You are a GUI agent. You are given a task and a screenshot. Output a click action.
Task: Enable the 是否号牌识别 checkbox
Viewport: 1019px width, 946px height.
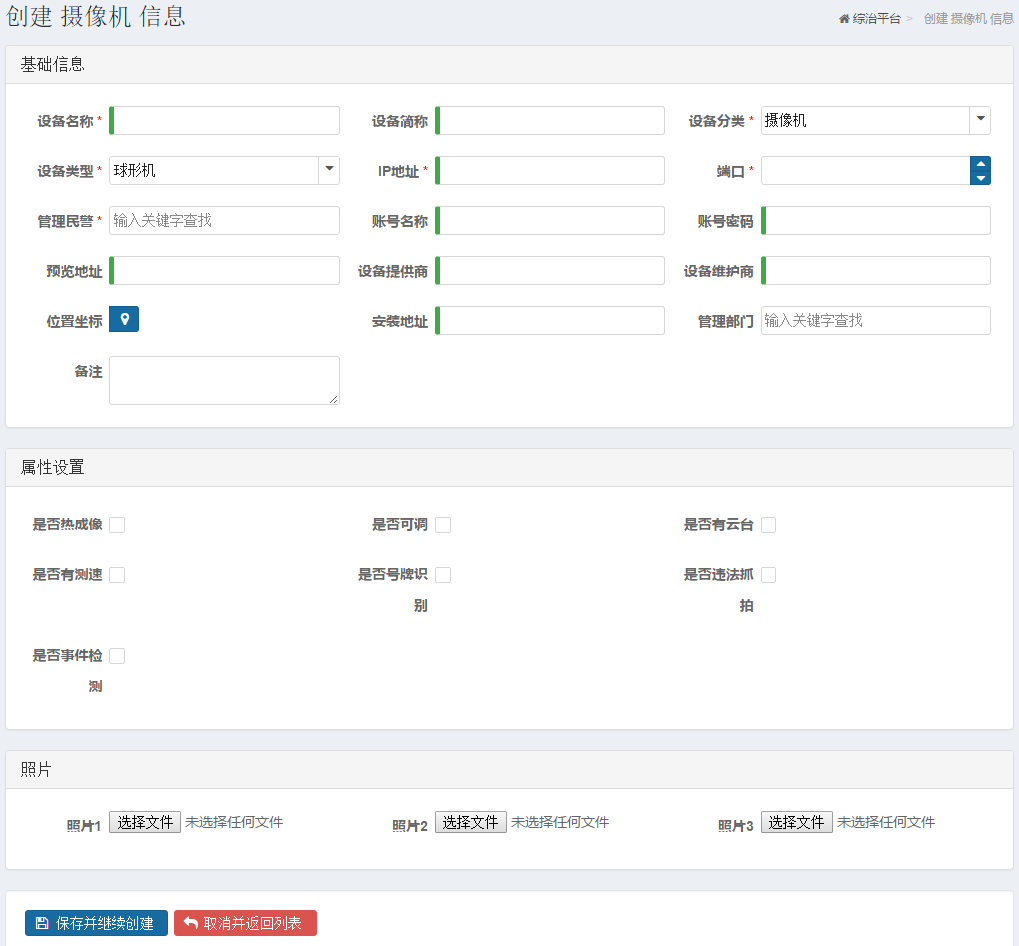(443, 574)
